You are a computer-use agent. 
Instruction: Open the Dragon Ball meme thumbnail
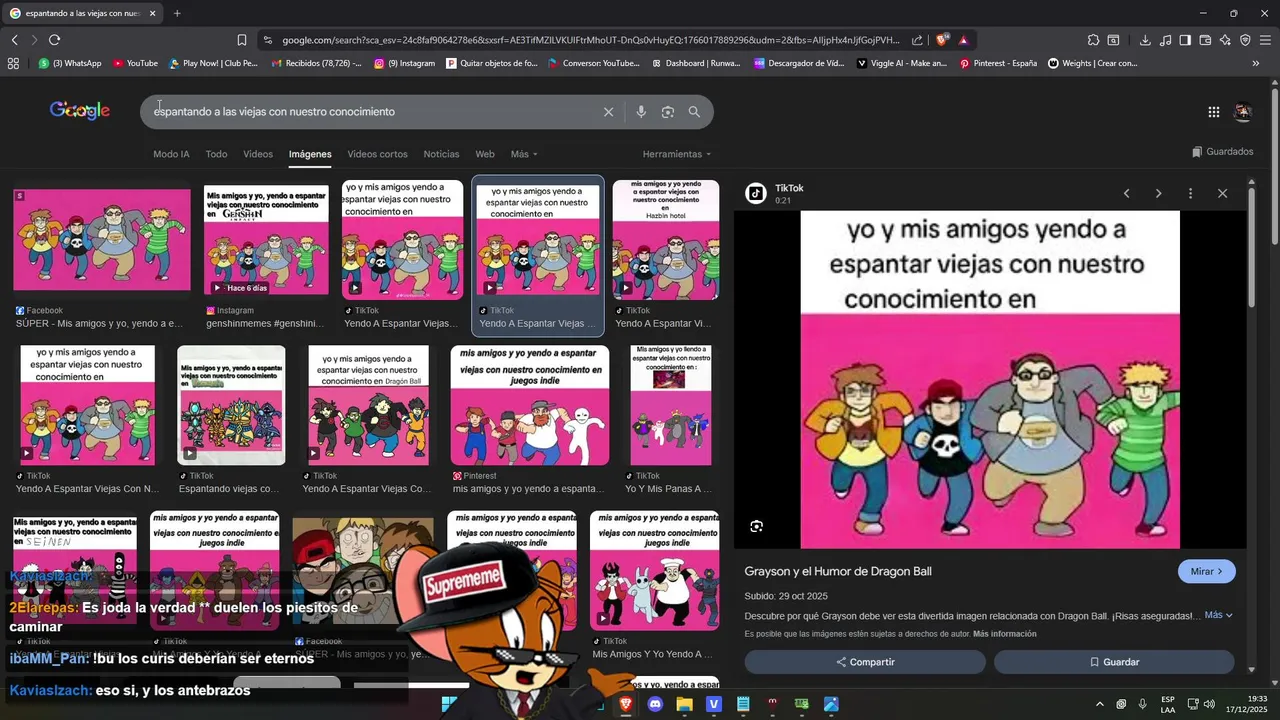(x=369, y=405)
